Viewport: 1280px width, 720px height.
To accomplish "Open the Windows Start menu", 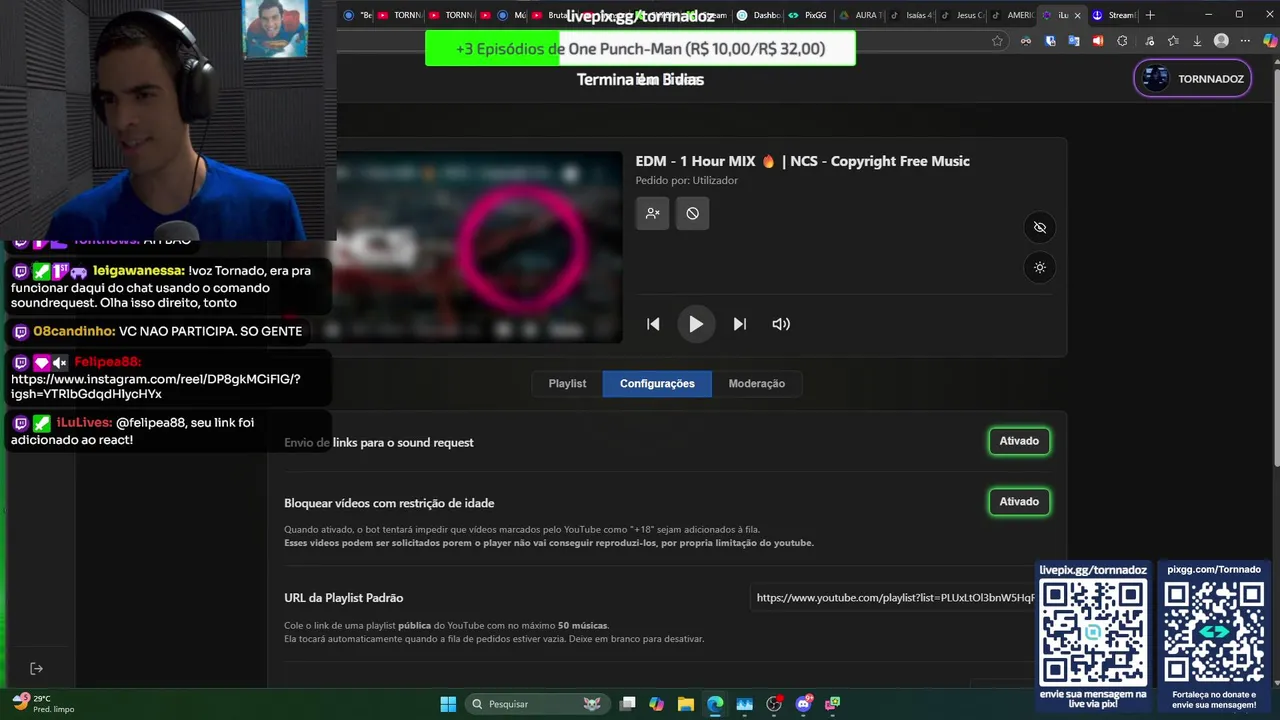I will tap(448, 704).
